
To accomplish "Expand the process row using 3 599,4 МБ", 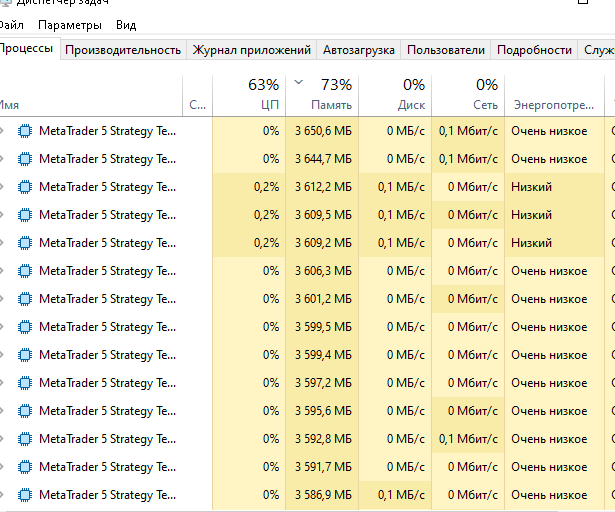I will (x=2, y=355).
